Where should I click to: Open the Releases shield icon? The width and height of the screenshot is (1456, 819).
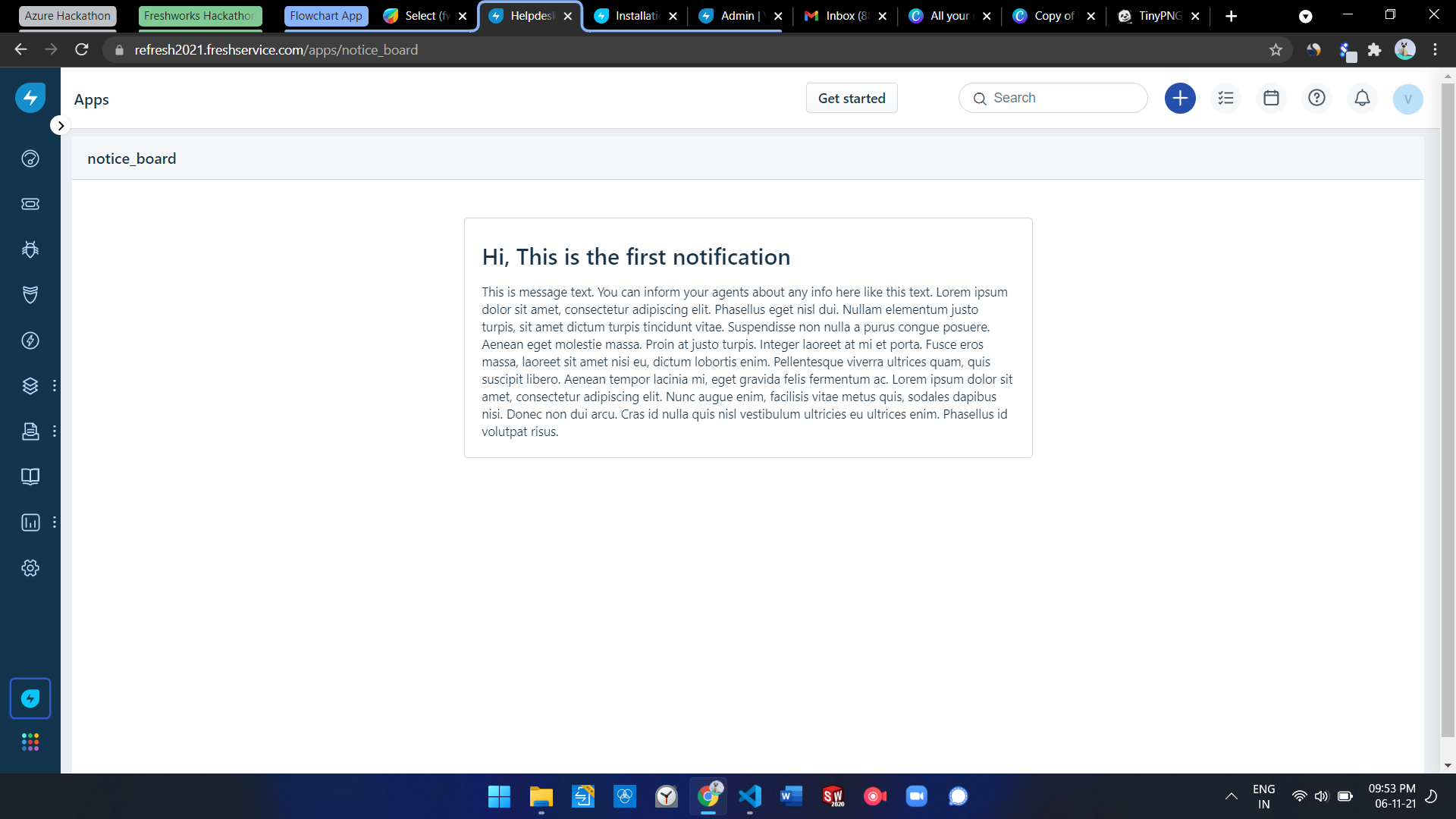30,295
